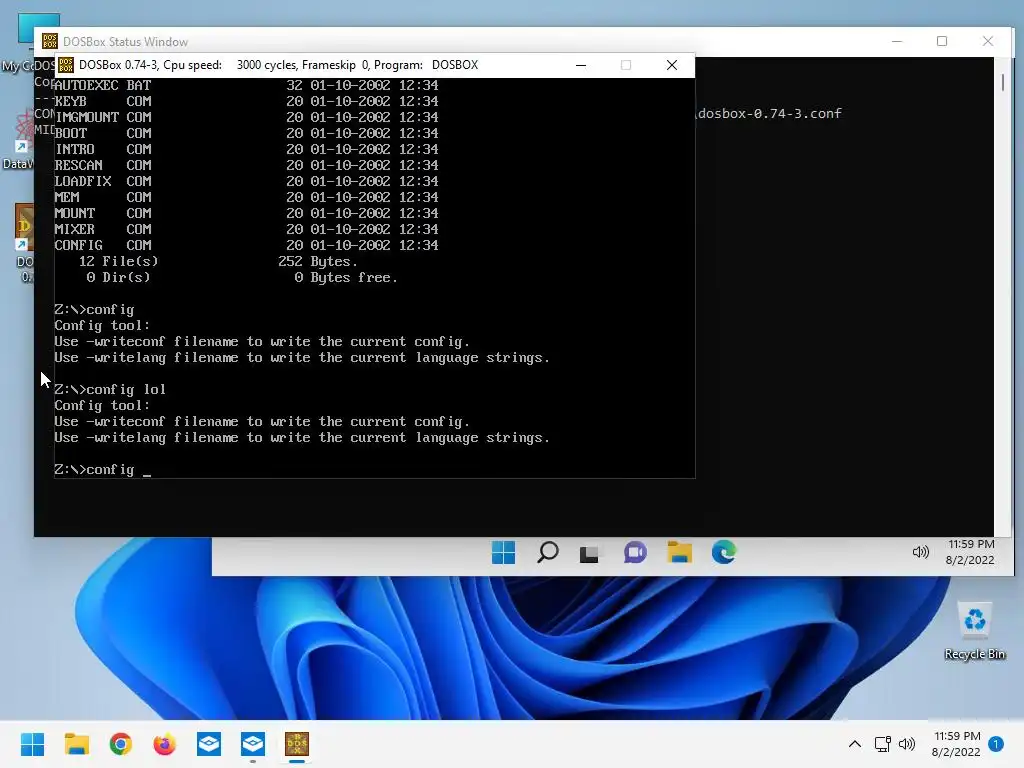Click the MEM COM file row

coord(246,197)
